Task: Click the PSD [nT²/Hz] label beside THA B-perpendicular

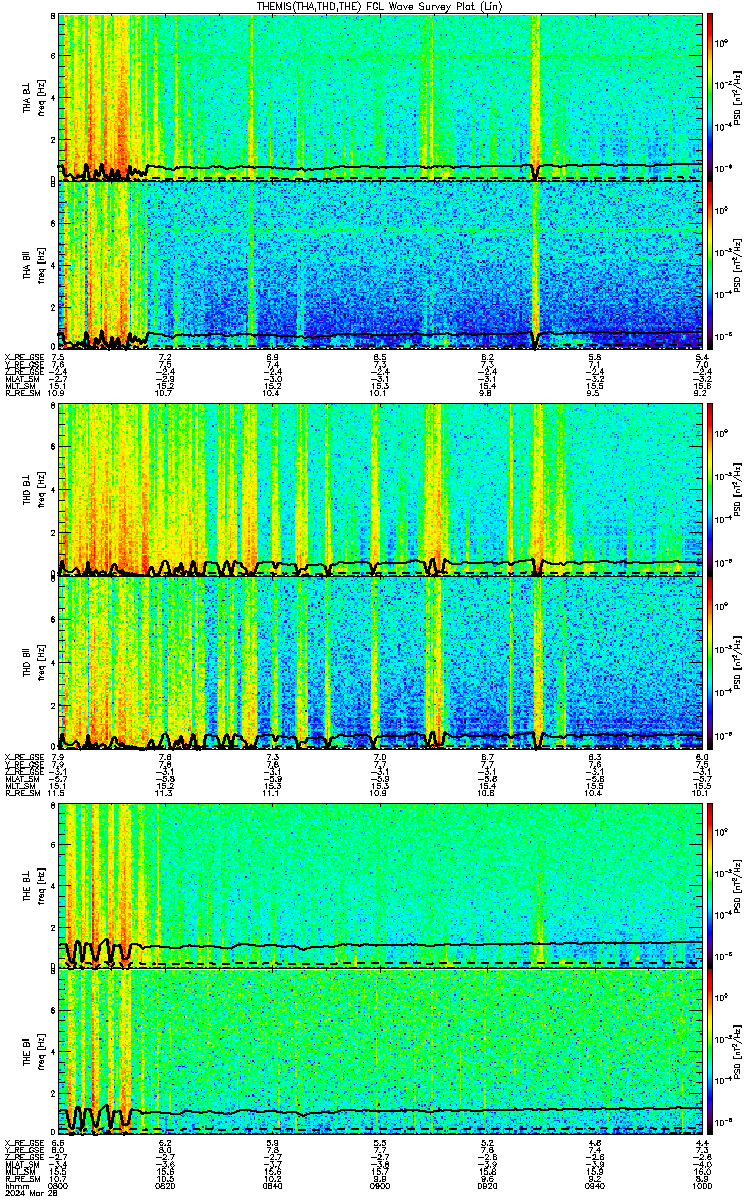Action: click(x=738, y=98)
